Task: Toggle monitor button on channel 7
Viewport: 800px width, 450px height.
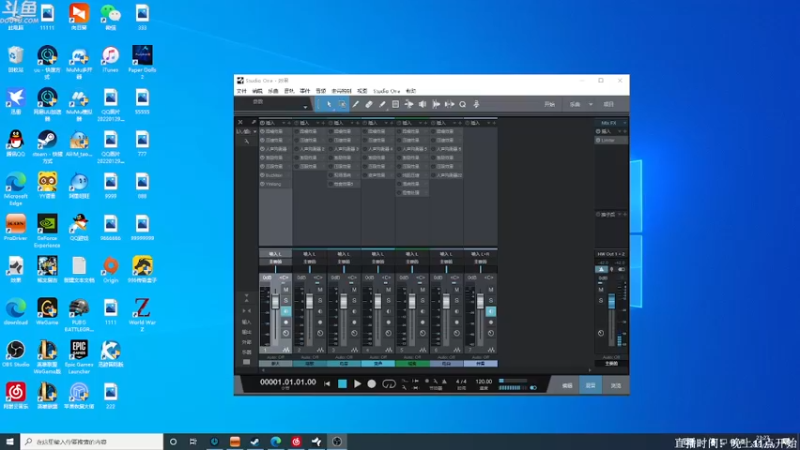Action: [x=491, y=311]
